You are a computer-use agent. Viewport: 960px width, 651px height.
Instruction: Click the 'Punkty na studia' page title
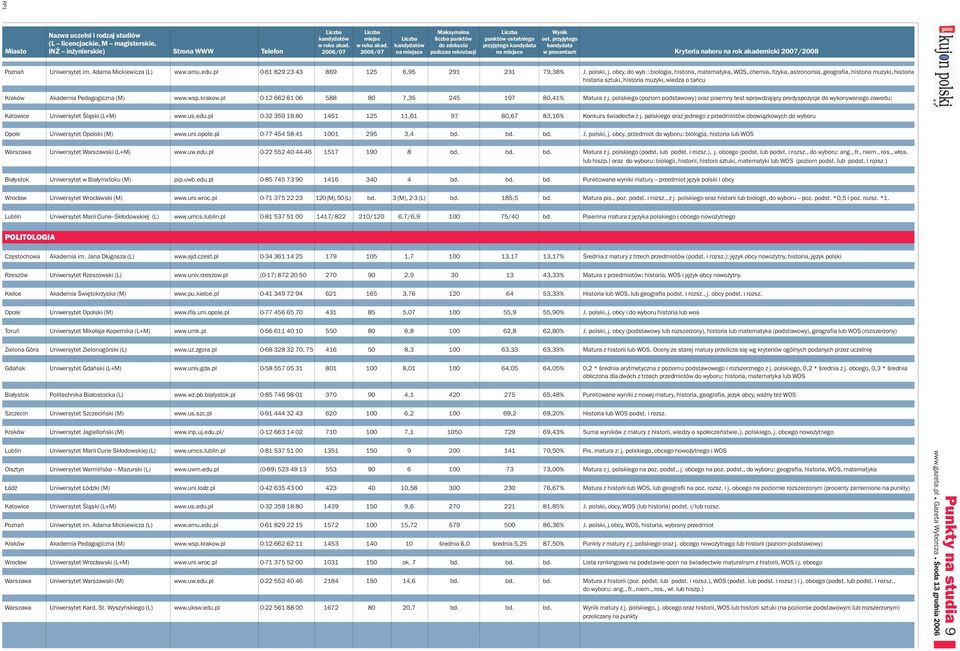[x=948, y=559]
